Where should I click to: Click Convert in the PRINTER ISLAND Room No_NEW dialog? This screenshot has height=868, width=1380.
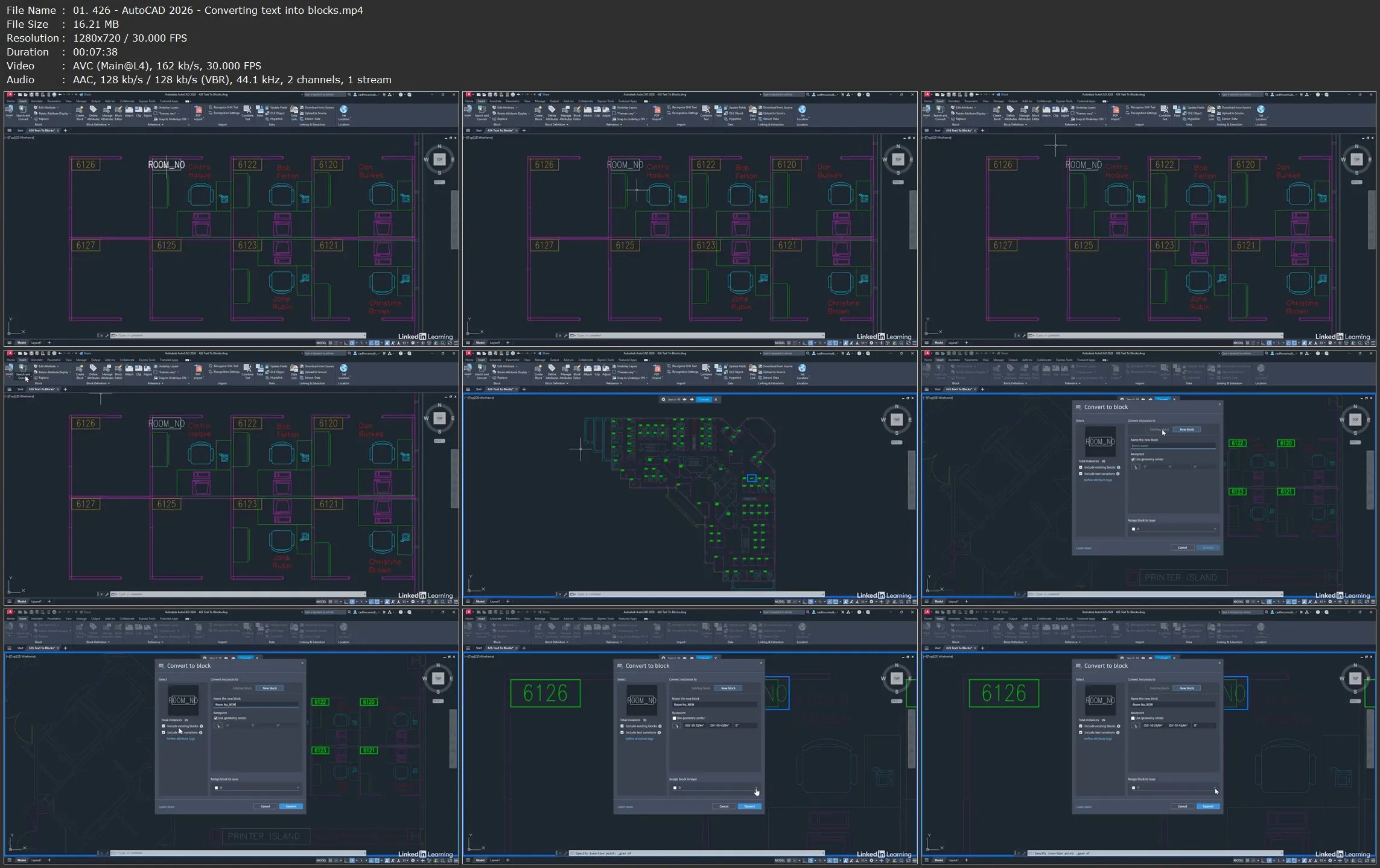click(x=291, y=806)
